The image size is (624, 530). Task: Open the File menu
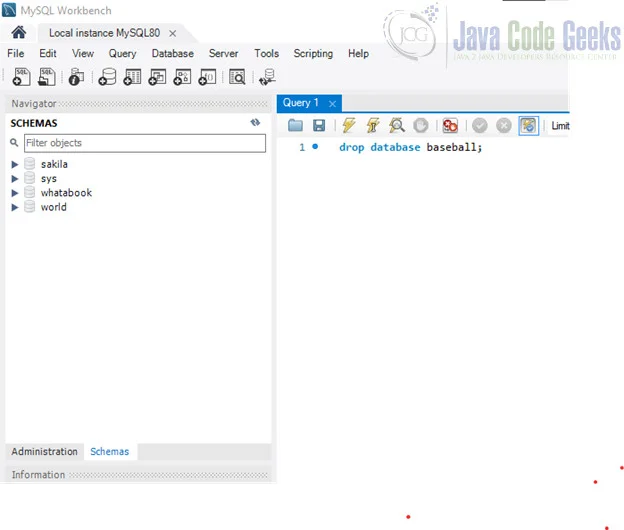[x=16, y=53]
